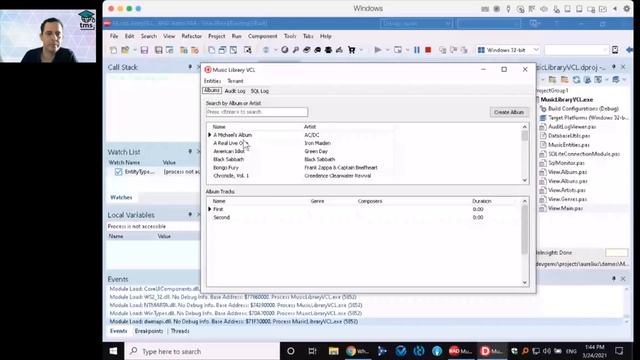
Task: Stop the program with red square icon
Action: [428, 50]
